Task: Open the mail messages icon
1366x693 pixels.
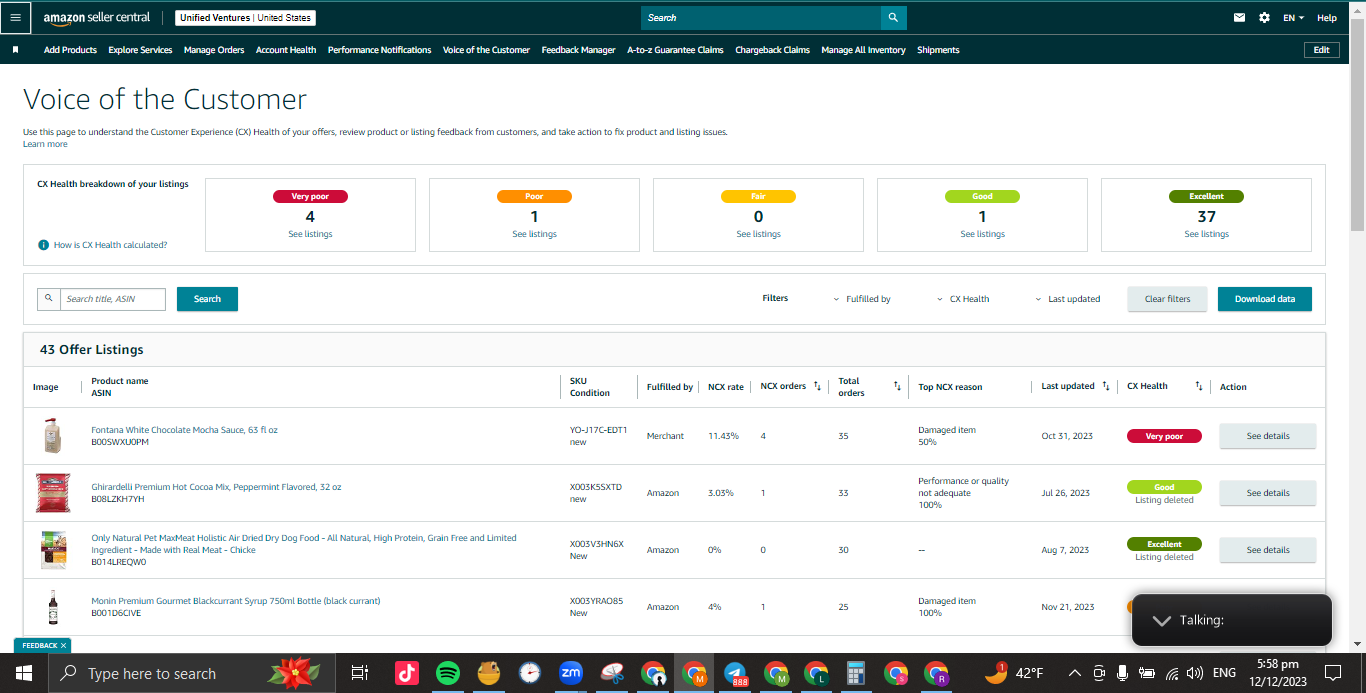Action: click(1240, 18)
